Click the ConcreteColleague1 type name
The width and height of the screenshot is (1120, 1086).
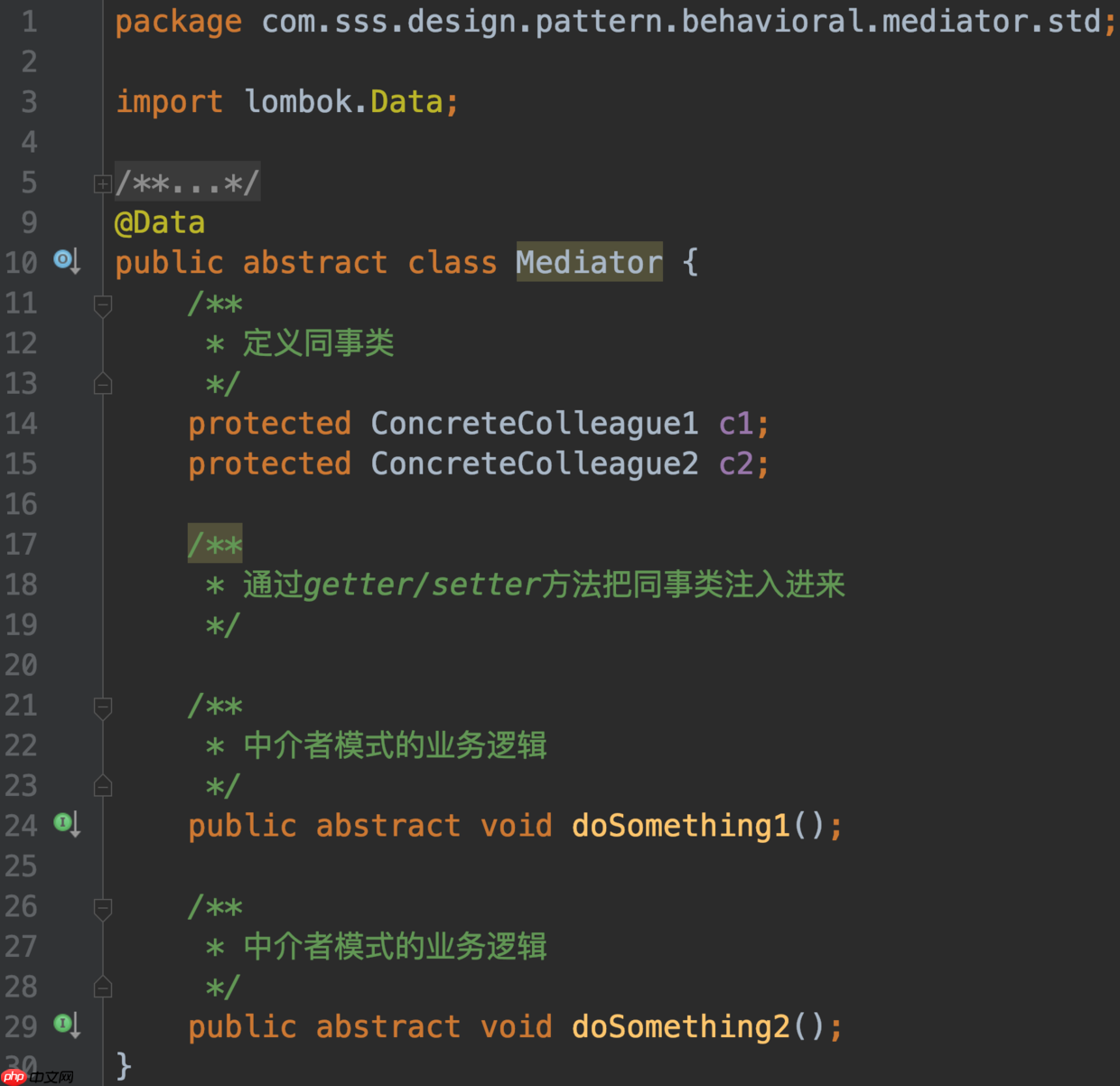pyautogui.click(x=534, y=423)
